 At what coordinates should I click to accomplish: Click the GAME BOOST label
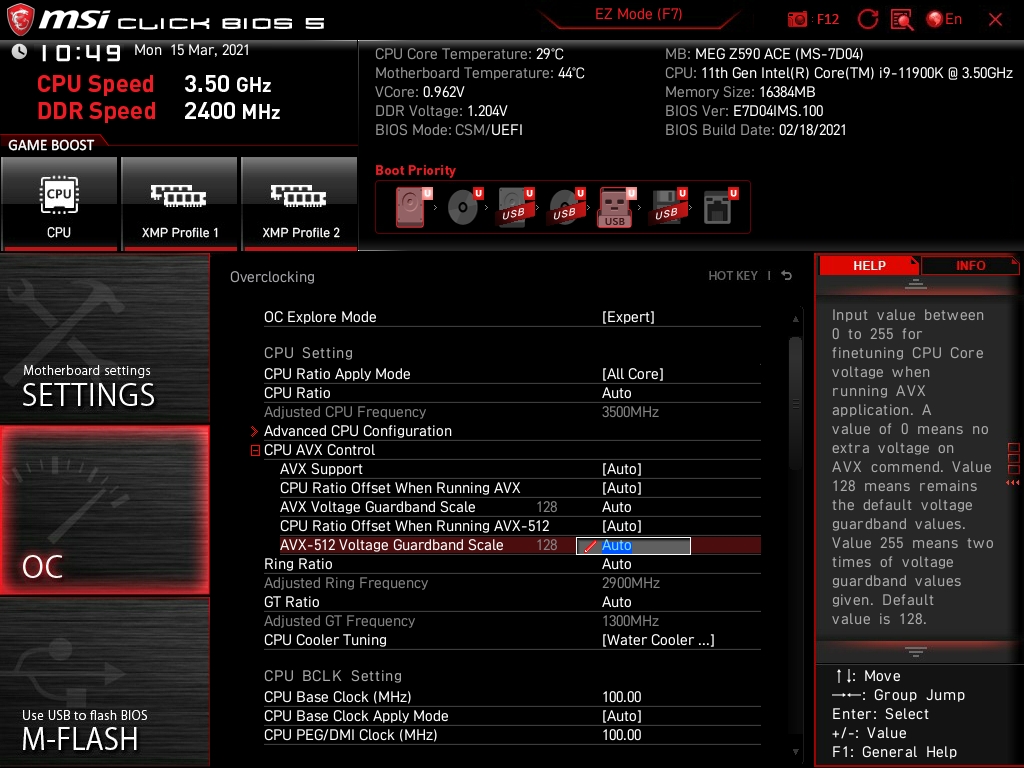tap(51, 145)
